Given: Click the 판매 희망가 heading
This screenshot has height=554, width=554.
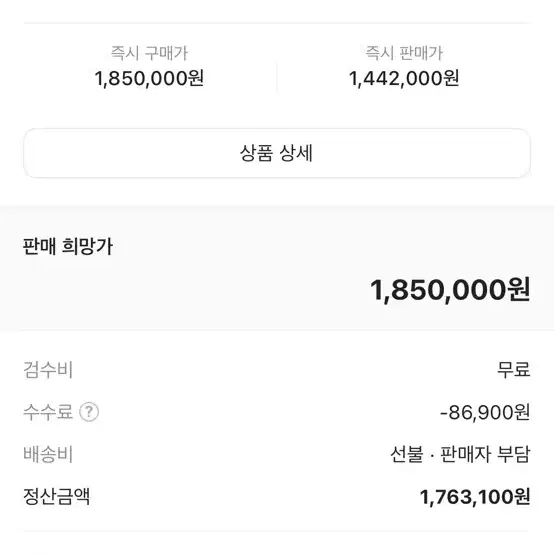Looking at the screenshot, I should tap(67, 246).
